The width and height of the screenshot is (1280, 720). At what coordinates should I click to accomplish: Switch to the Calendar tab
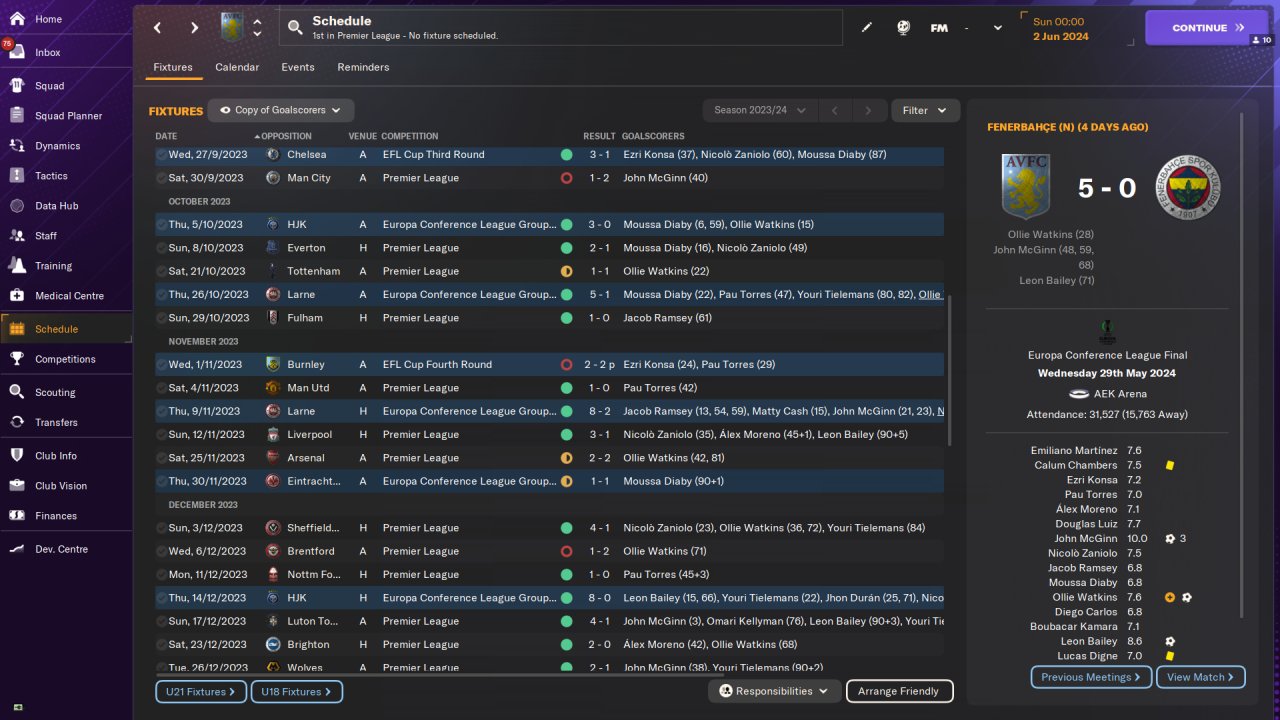click(237, 68)
